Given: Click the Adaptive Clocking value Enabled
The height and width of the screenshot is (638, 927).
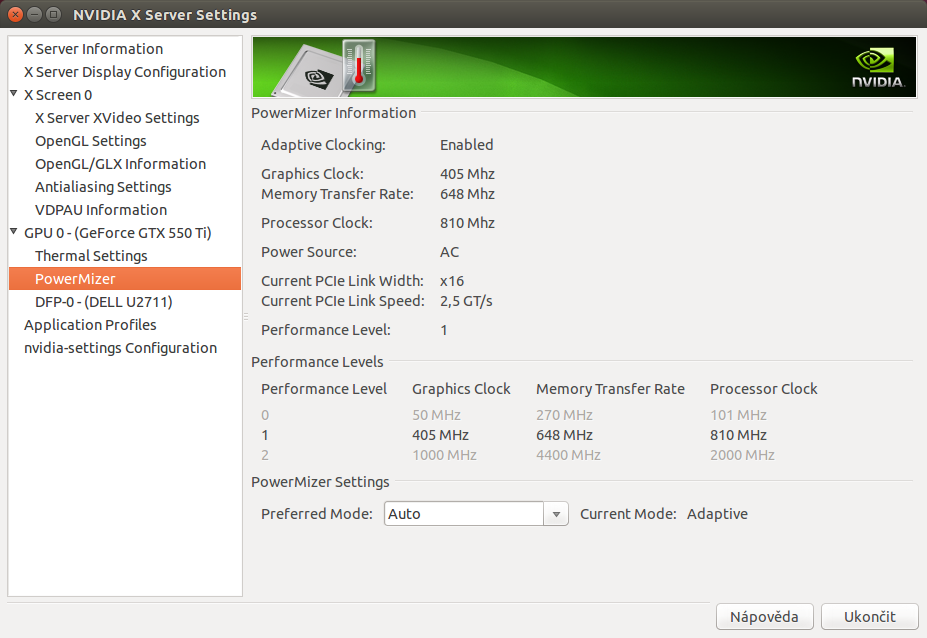Looking at the screenshot, I should [x=466, y=145].
